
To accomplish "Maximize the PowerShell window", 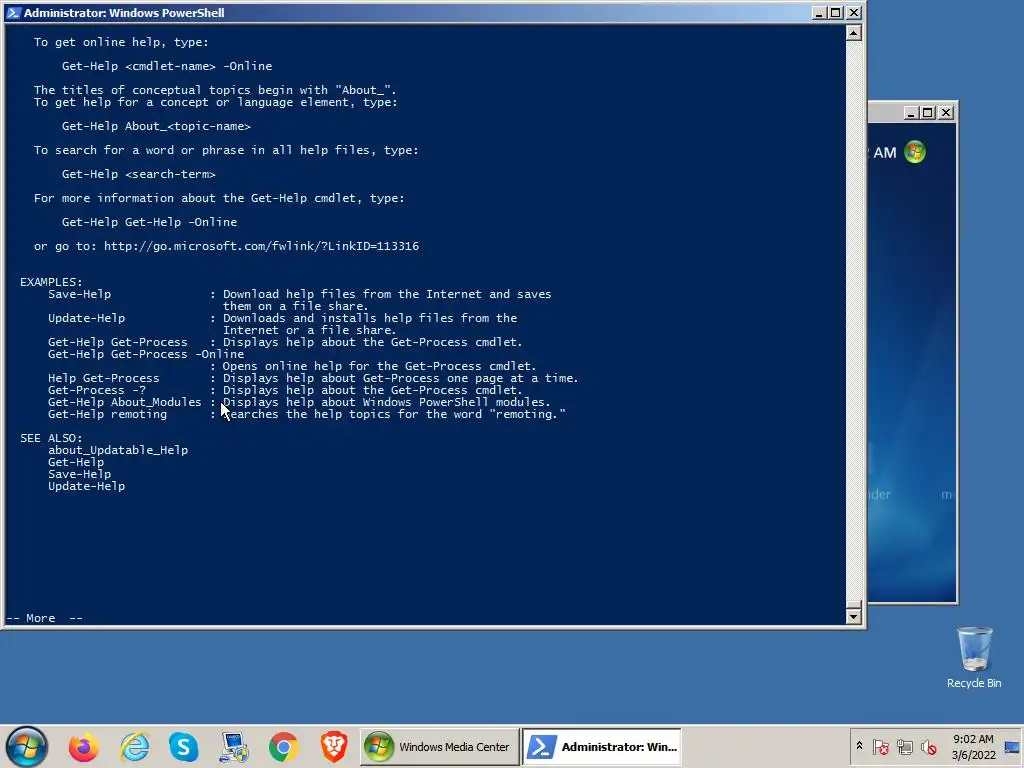I will [x=836, y=12].
